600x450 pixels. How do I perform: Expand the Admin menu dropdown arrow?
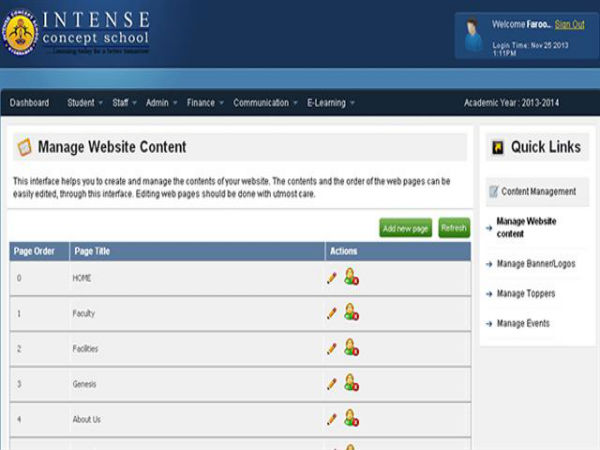pos(175,103)
